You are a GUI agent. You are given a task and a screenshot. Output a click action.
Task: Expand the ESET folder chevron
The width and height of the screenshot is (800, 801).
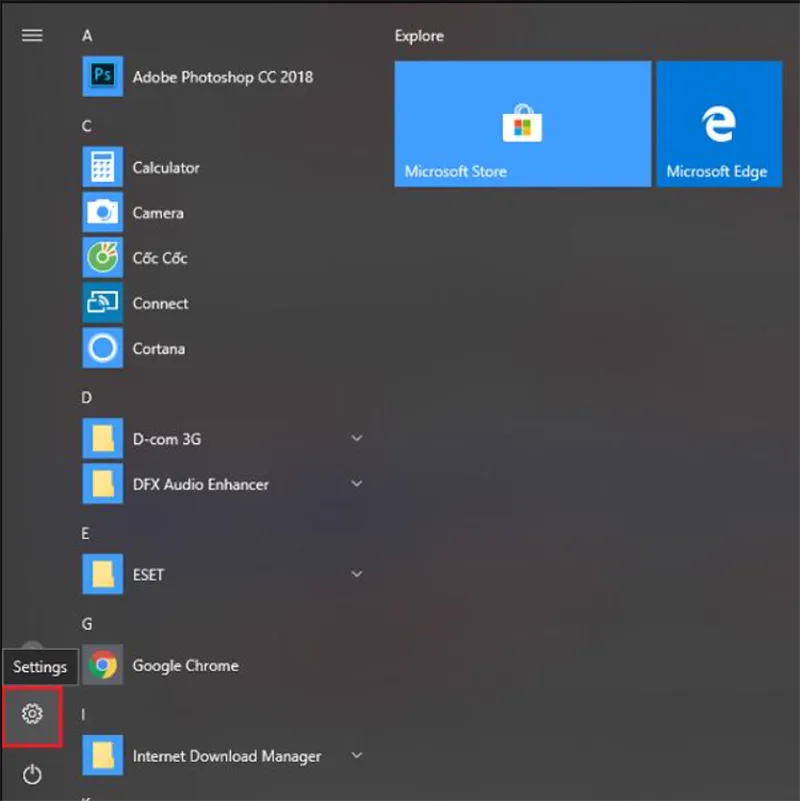click(x=356, y=574)
